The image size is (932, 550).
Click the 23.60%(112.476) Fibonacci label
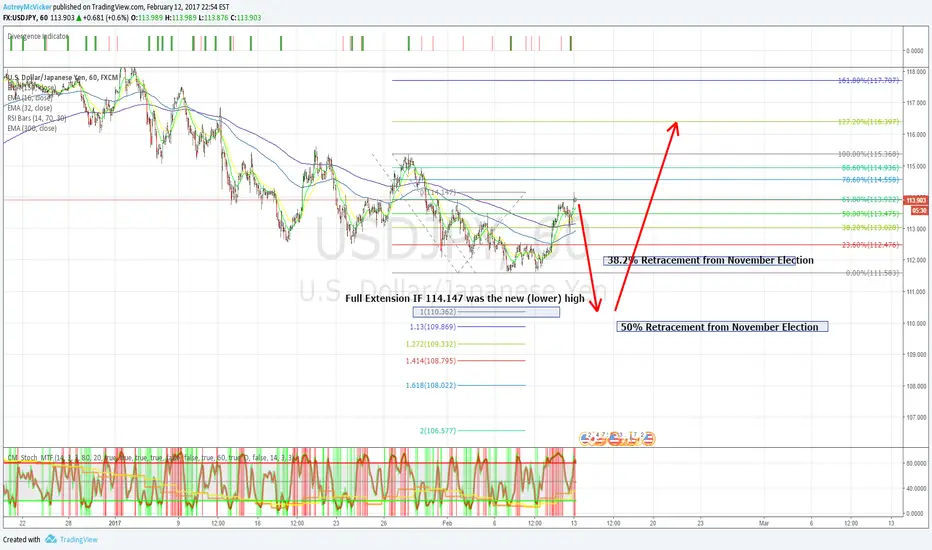coord(870,245)
